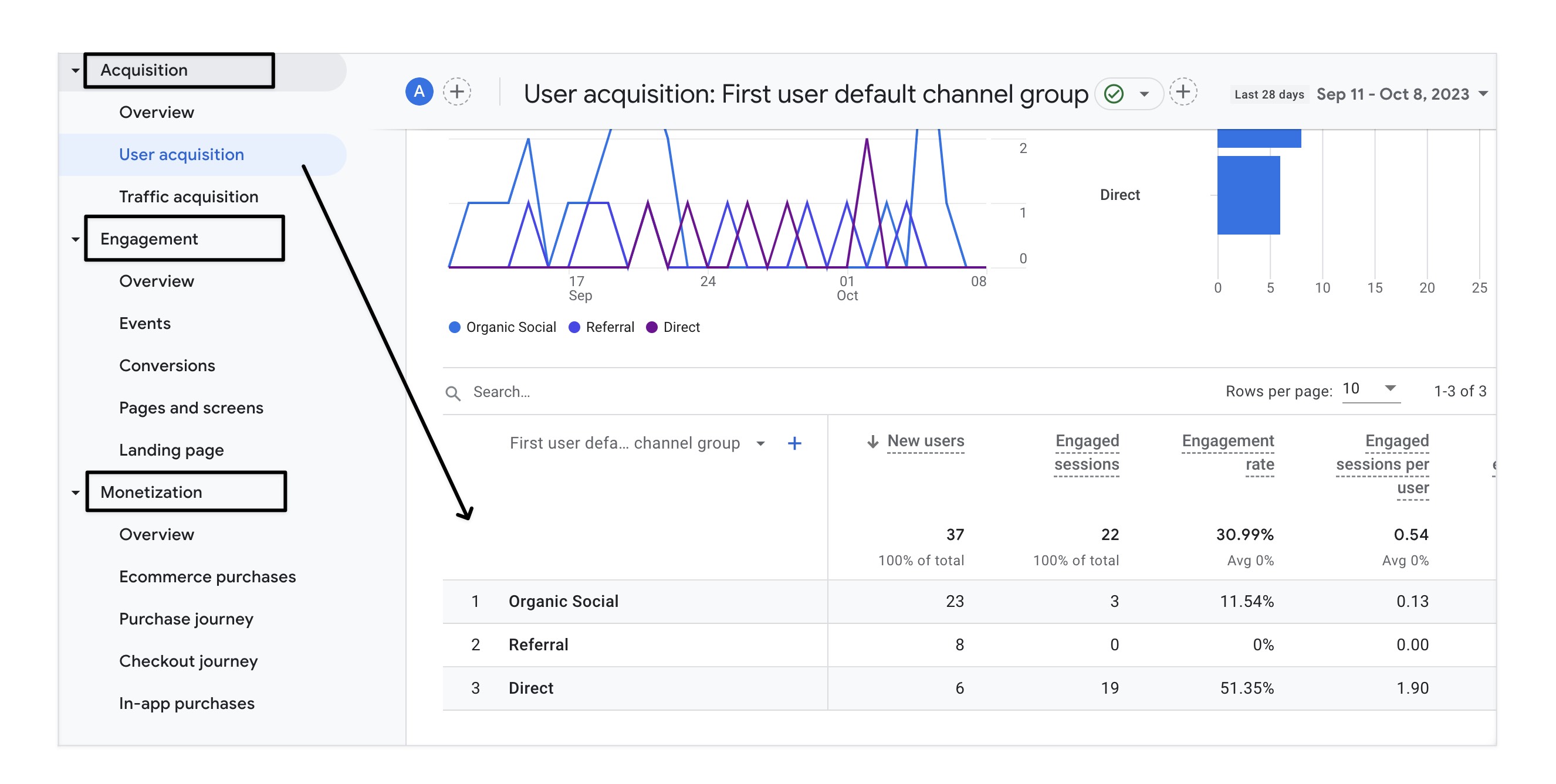
Task: Click the Direct table row label
Action: tap(530, 688)
